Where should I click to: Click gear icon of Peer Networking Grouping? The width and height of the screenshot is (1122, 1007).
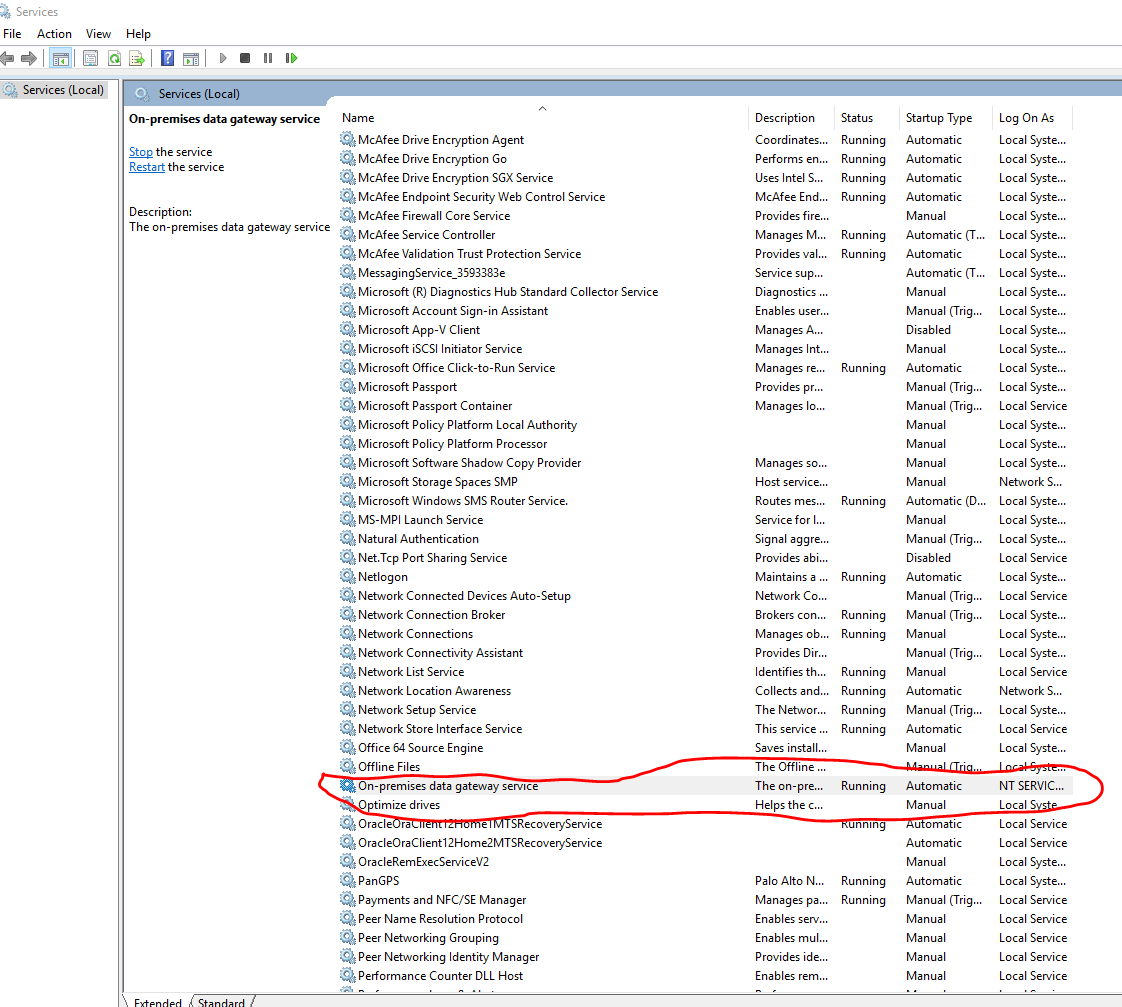click(348, 938)
